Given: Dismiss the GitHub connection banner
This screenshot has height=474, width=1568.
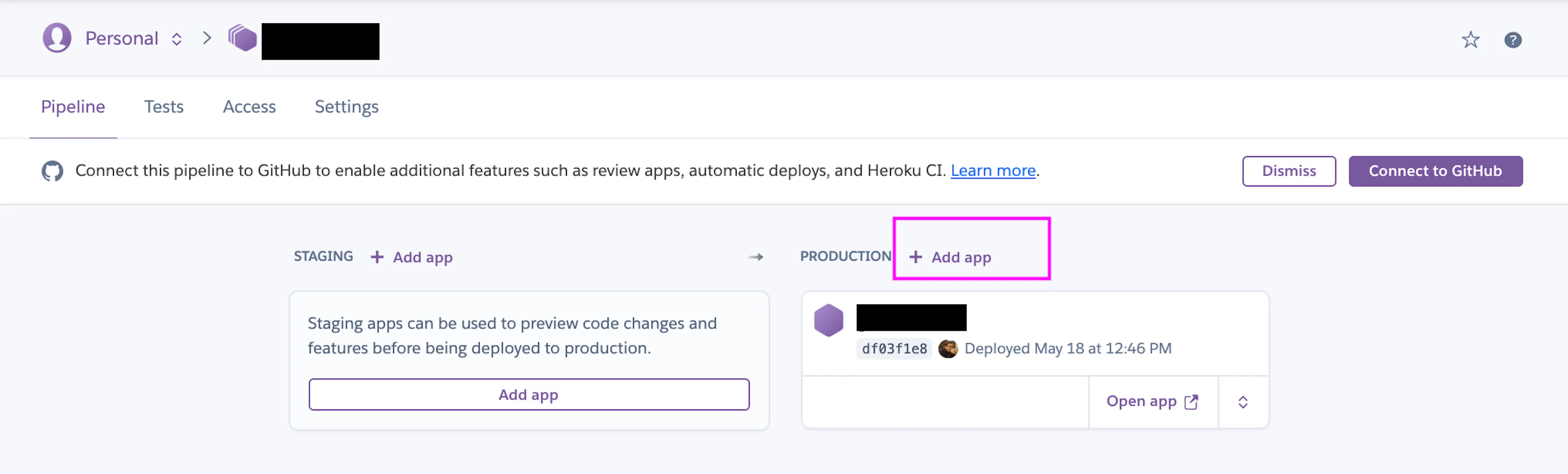Looking at the screenshot, I should 1289,171.
